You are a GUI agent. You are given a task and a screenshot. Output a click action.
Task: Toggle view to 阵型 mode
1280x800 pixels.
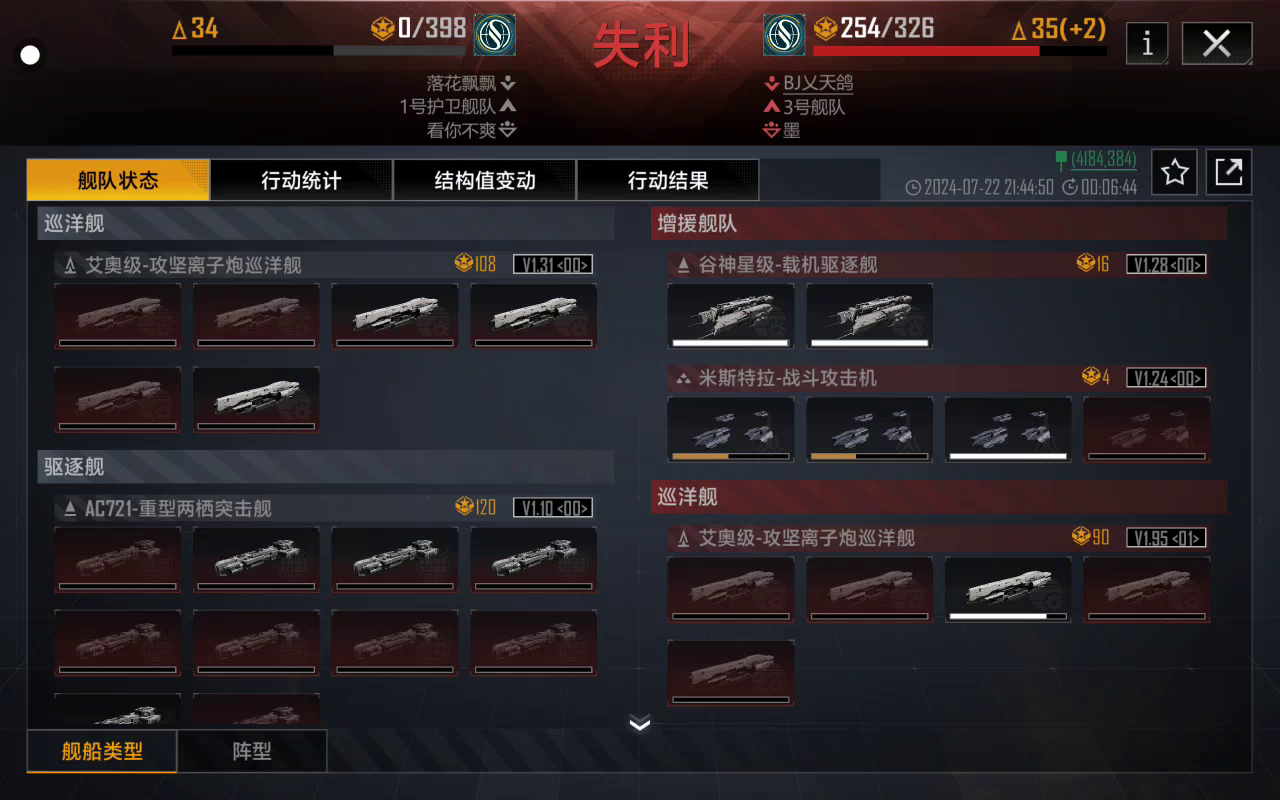252,751
